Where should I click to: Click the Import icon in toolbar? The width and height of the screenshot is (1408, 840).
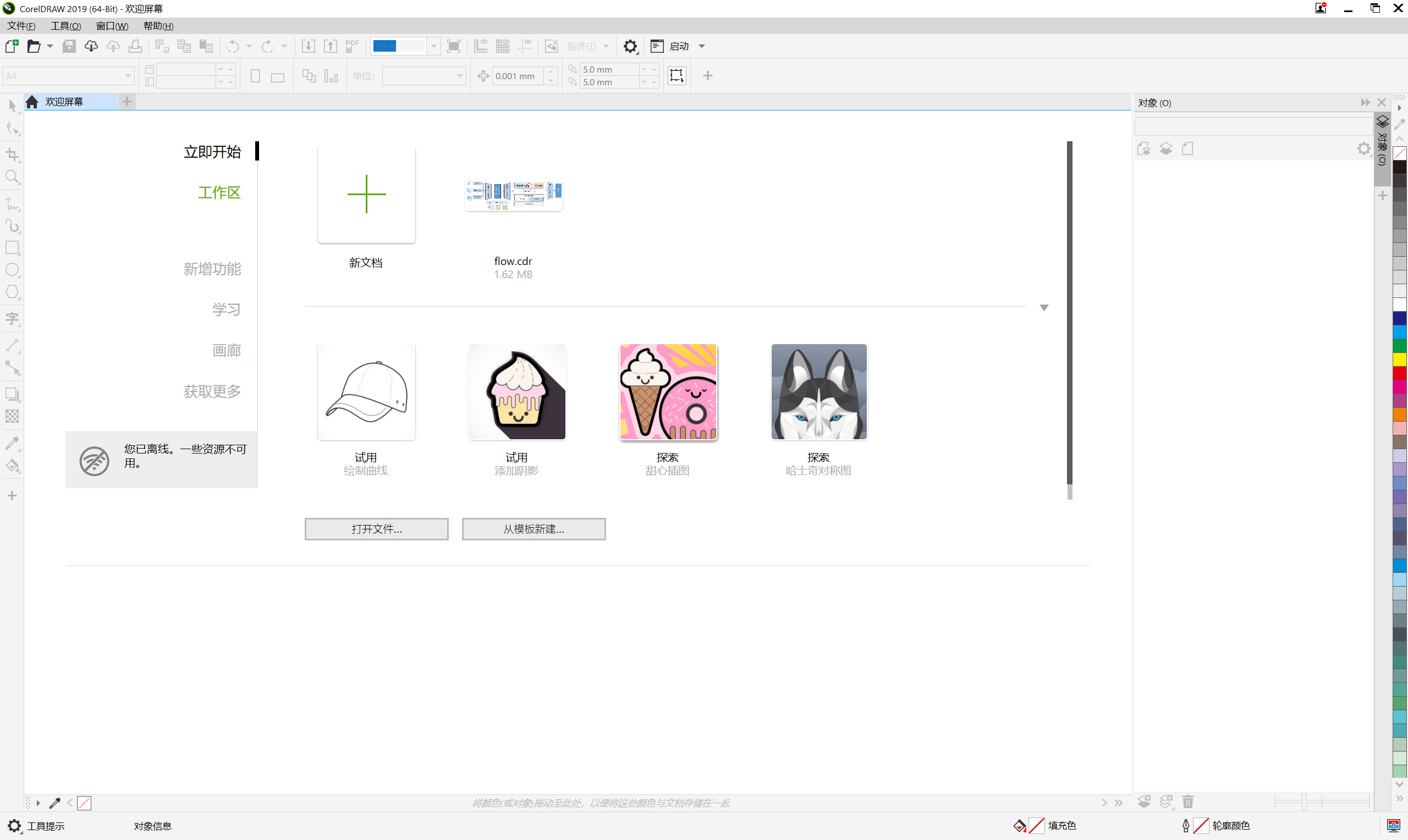(308, 46)
